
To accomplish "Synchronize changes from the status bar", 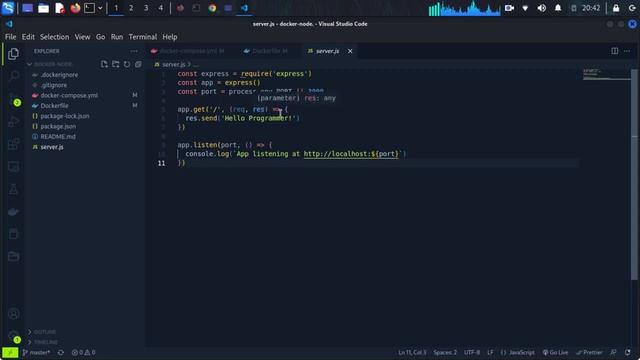I will [x=61, y=352].
